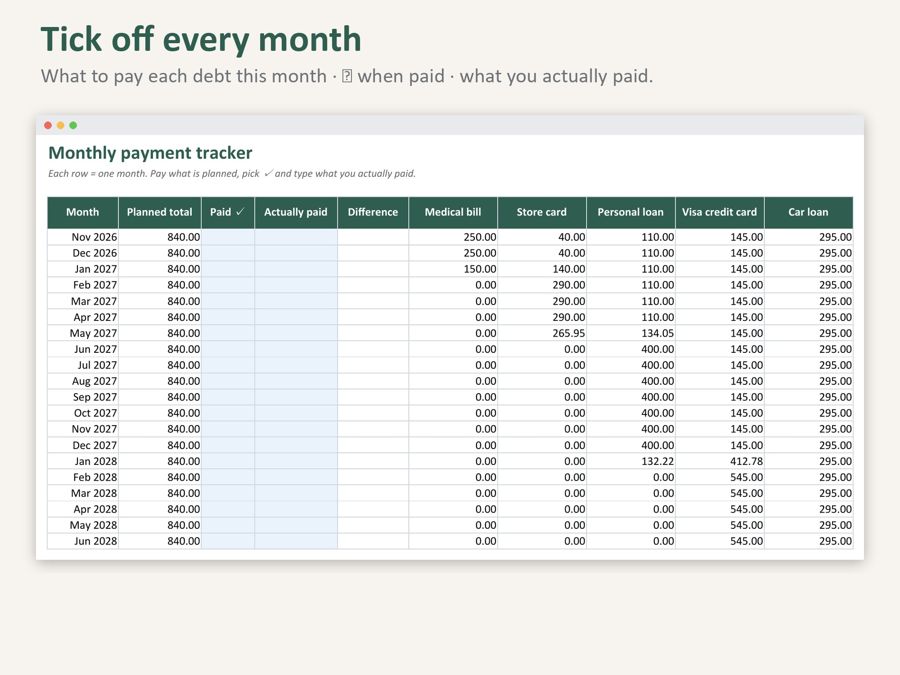Click the Actually paid column header
Screen dimensions: 900x675
[296, 212]
